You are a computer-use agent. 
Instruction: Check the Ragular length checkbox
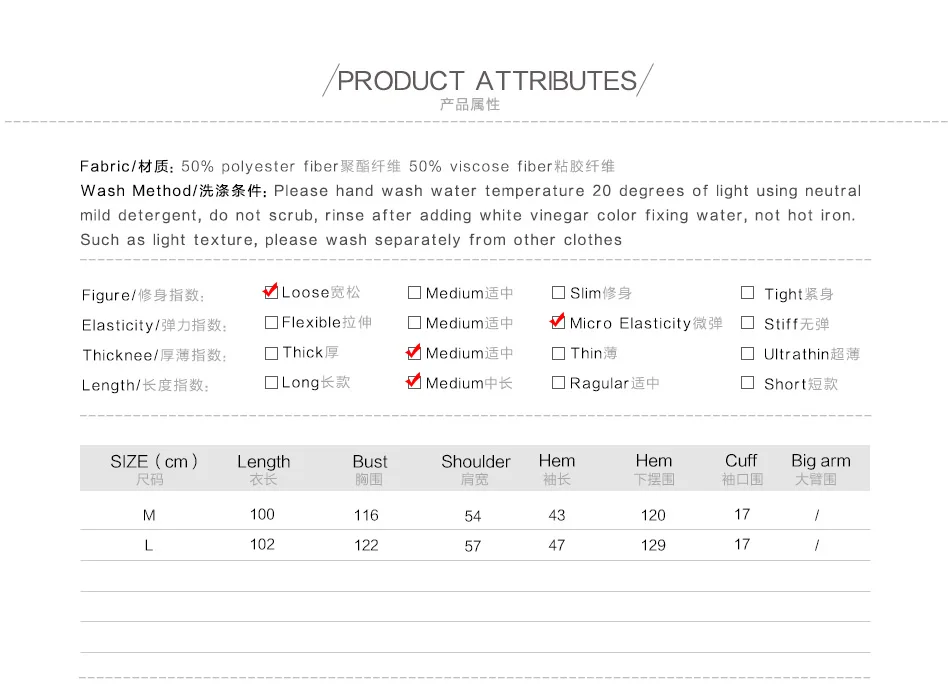tap(559, 382)
